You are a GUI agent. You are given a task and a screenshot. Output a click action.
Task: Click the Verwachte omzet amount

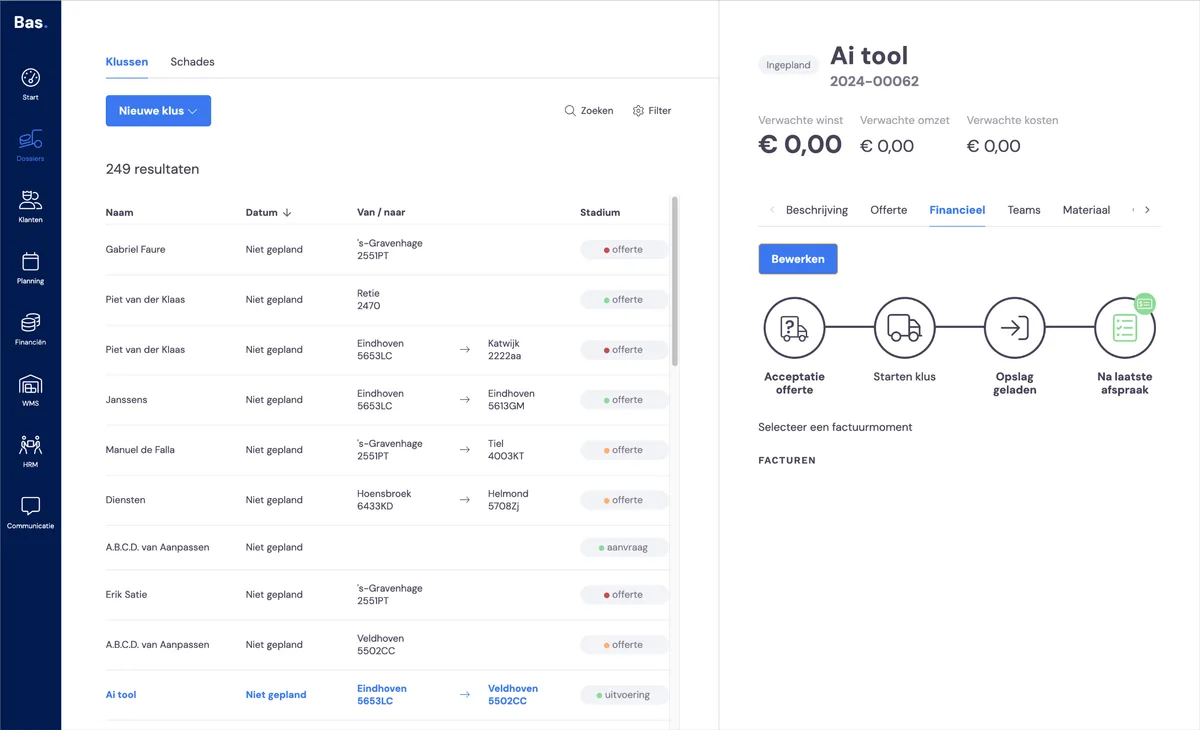coord(887,146)
